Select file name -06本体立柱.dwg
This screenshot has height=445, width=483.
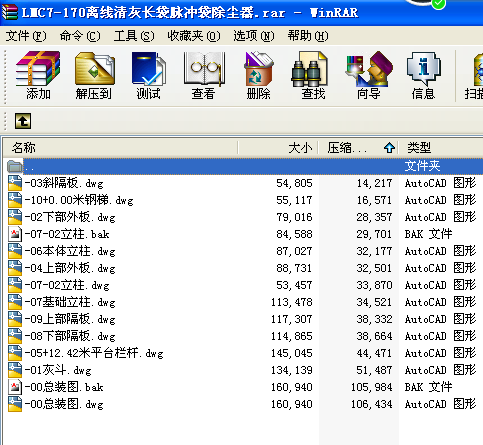coord(70,251)
